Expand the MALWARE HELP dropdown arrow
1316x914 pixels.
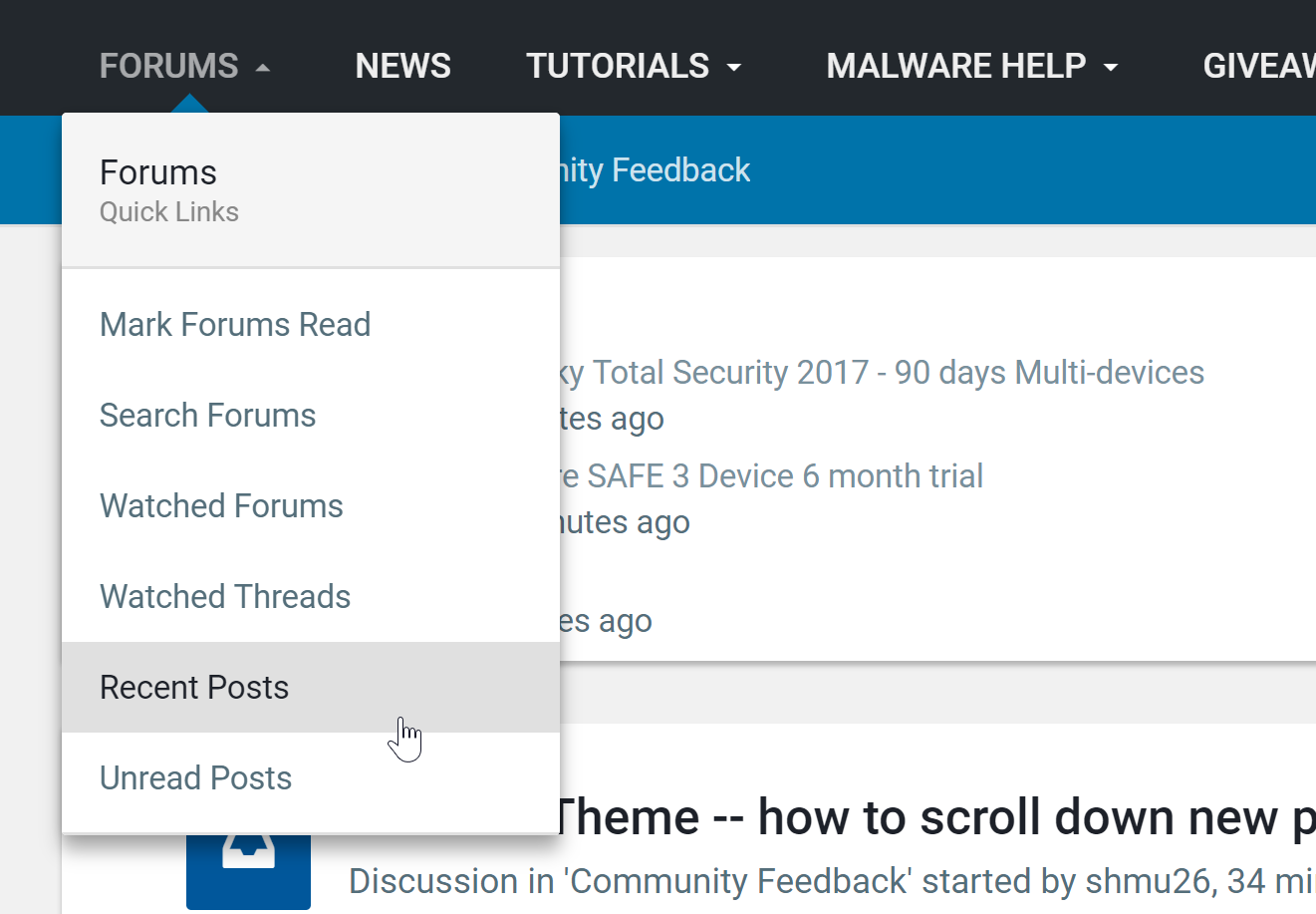point(1111,68)
